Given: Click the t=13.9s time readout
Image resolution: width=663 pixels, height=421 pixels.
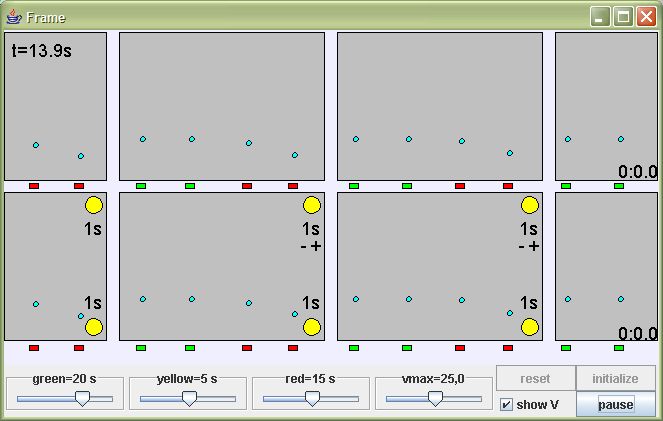Looking at the screenshot, I should tap(41, 51).
